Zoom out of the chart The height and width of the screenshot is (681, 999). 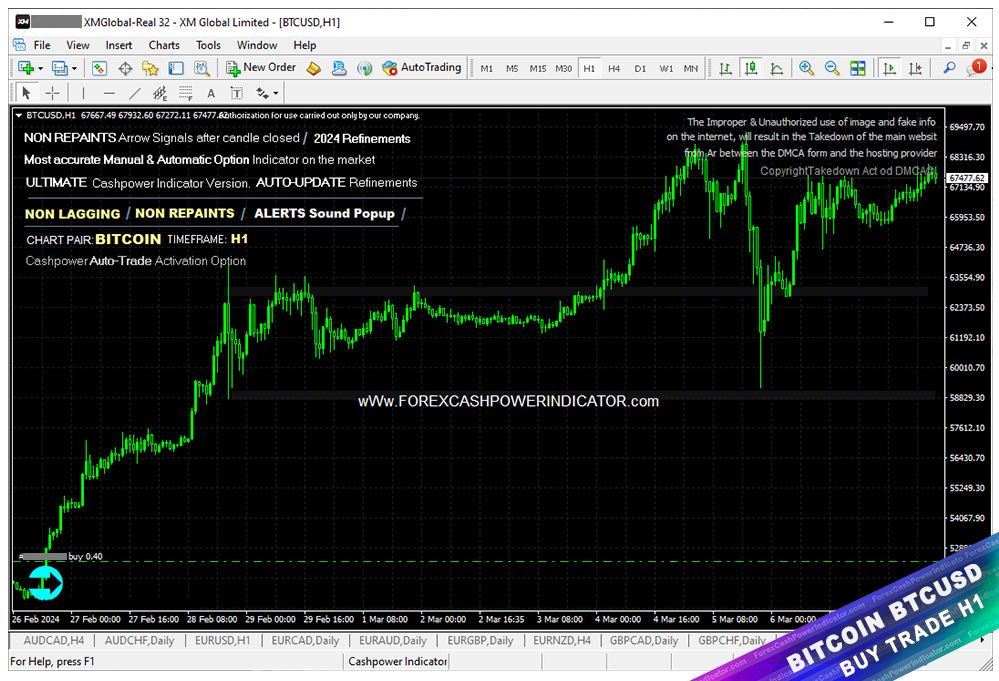(x=831, y=68)
